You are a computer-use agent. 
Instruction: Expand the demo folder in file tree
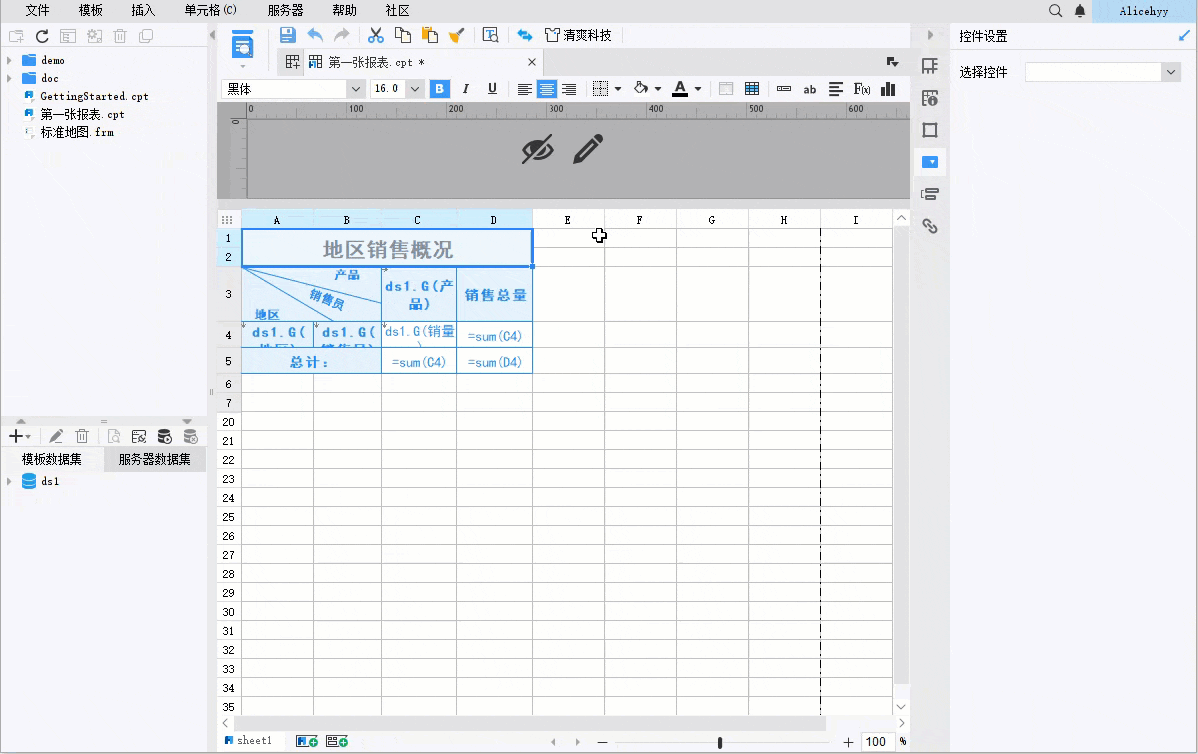[9, 60]
